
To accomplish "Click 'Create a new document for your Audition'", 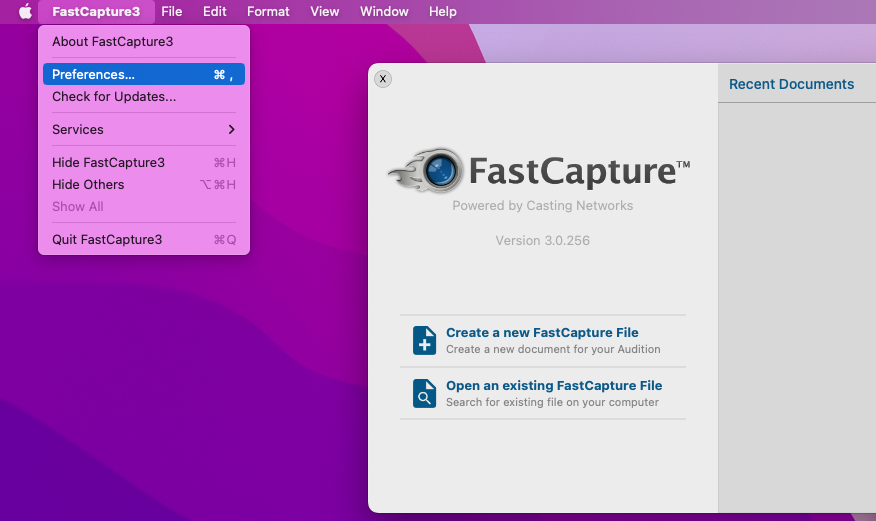I will click(553, 349).
